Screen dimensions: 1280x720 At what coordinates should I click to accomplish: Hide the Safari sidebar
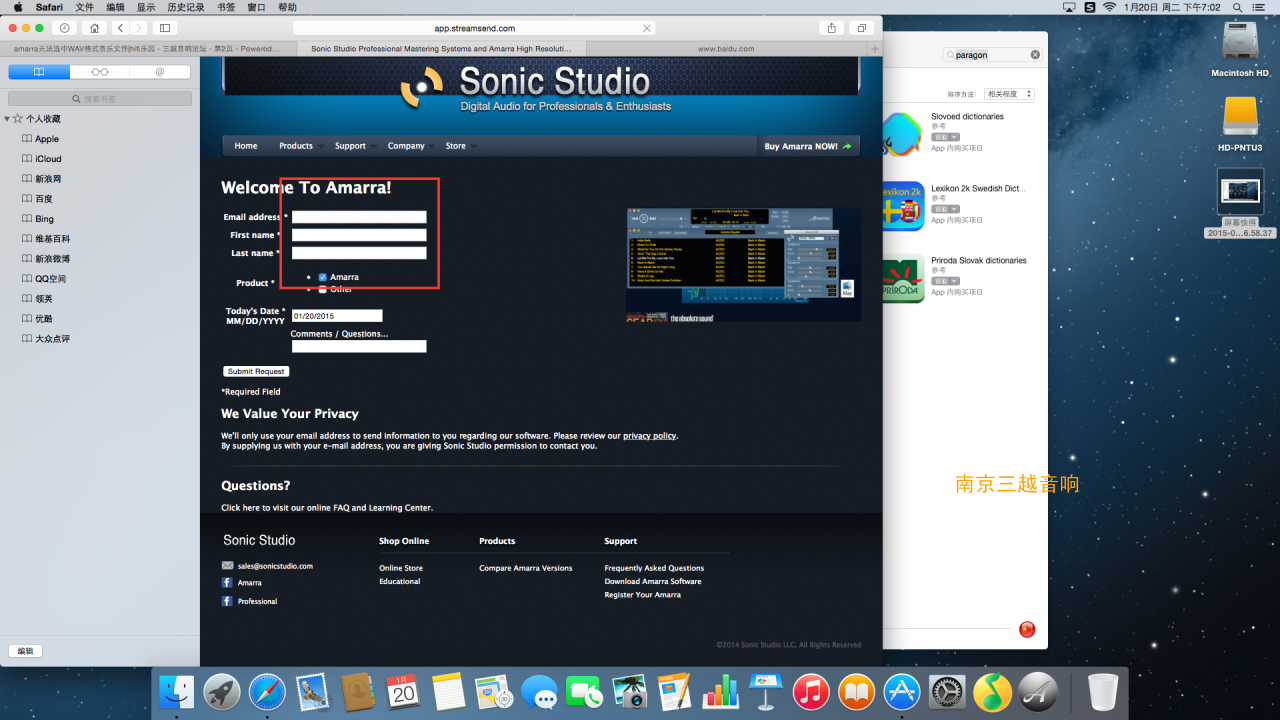coord(165,28)
